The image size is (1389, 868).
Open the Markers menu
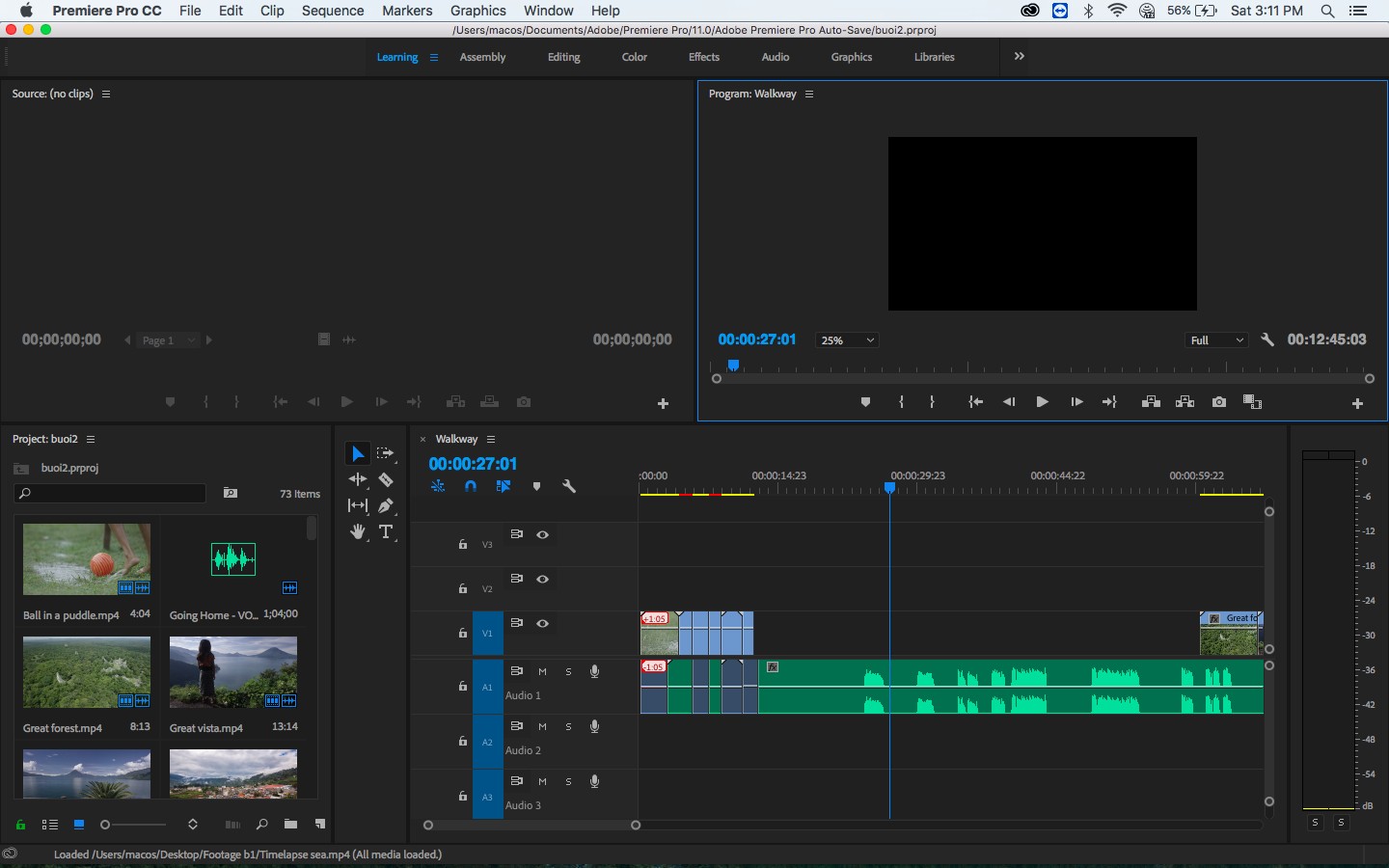coord(407,11)
